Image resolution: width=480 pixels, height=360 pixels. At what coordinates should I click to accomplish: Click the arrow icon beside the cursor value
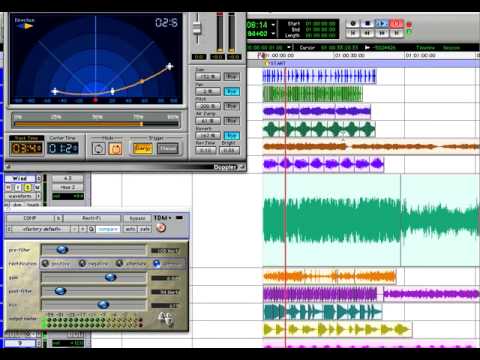coord(367,47)
